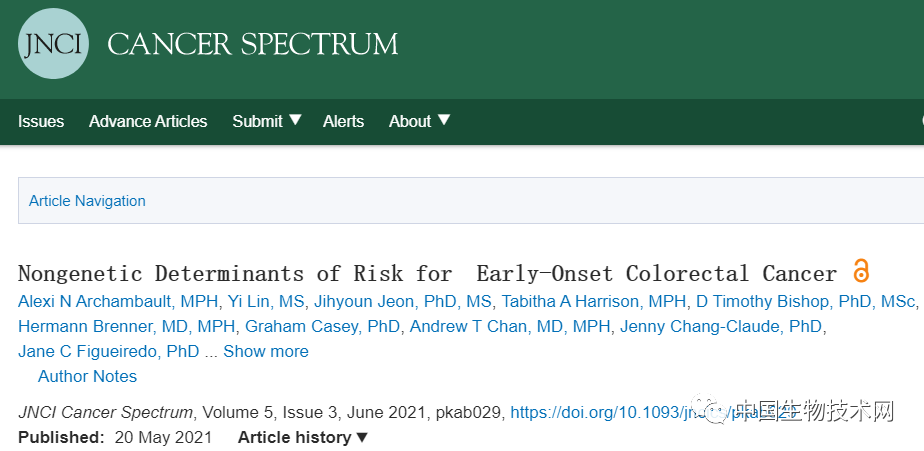The width and height of the screenshot is (924, 451).
Task: Click author Andrew T Chan link
Action: point(510,327)
